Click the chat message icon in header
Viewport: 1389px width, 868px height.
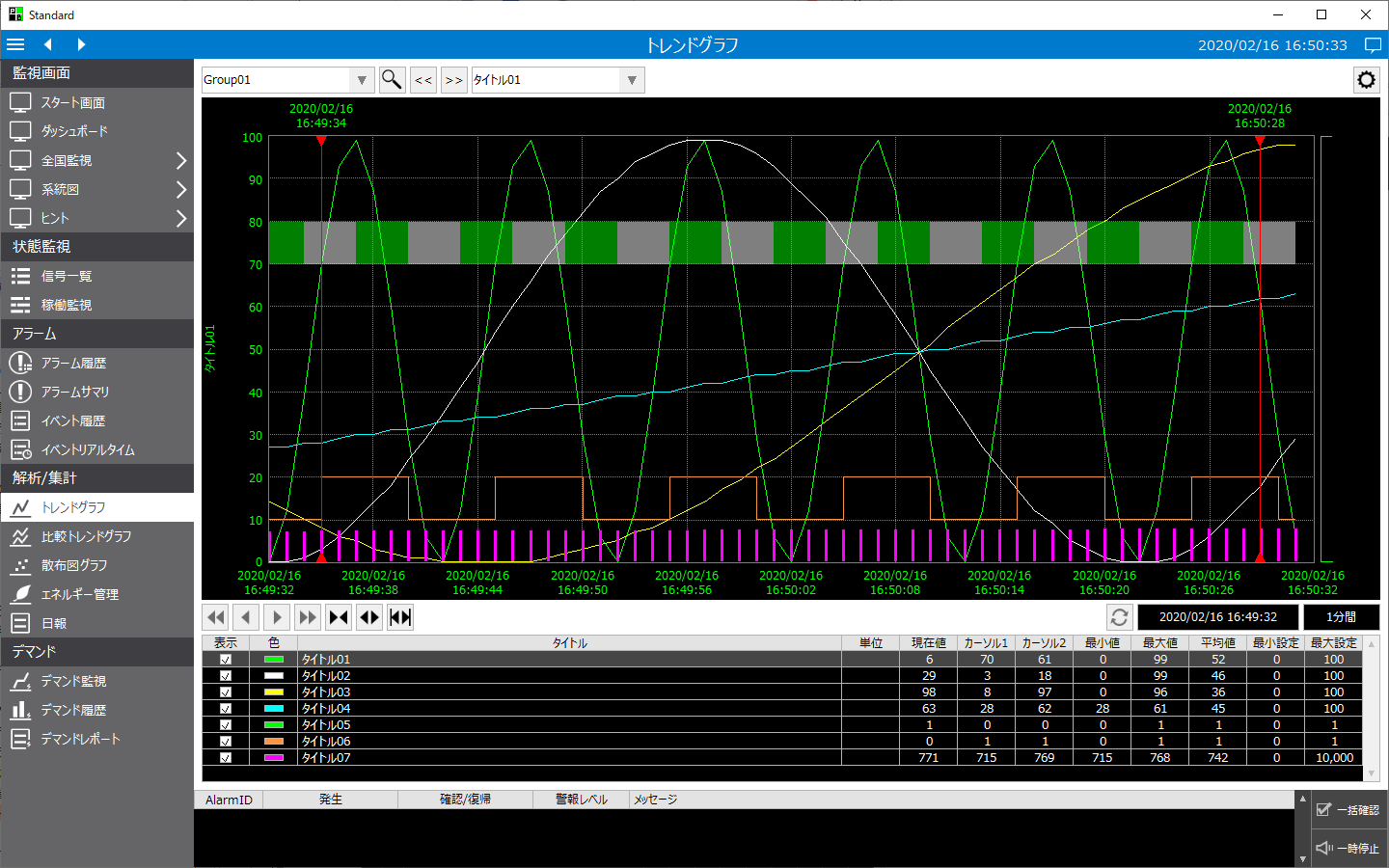click(1373, 45)
